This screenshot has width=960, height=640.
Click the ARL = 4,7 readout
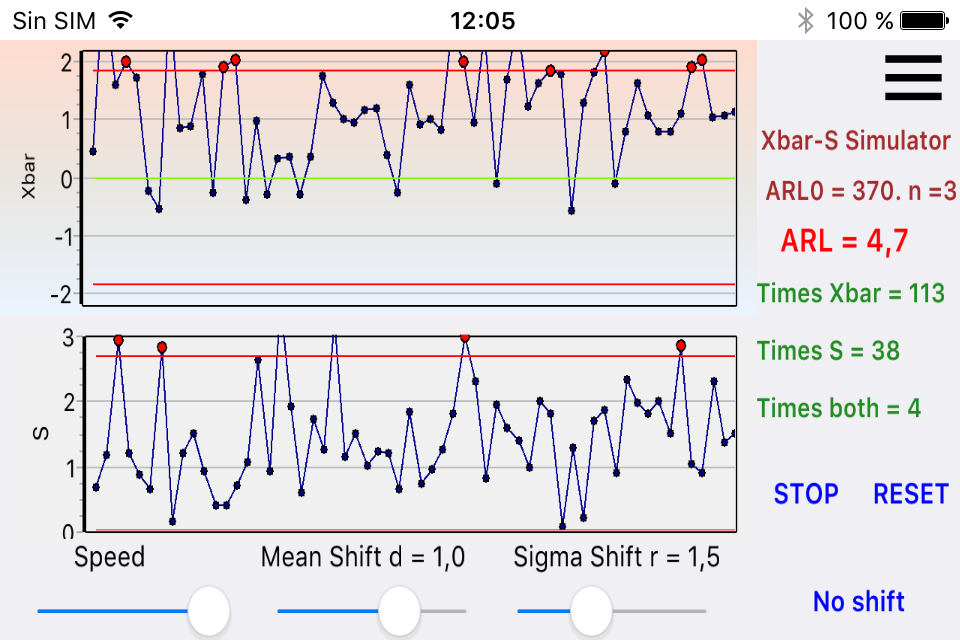click(844, 241)
